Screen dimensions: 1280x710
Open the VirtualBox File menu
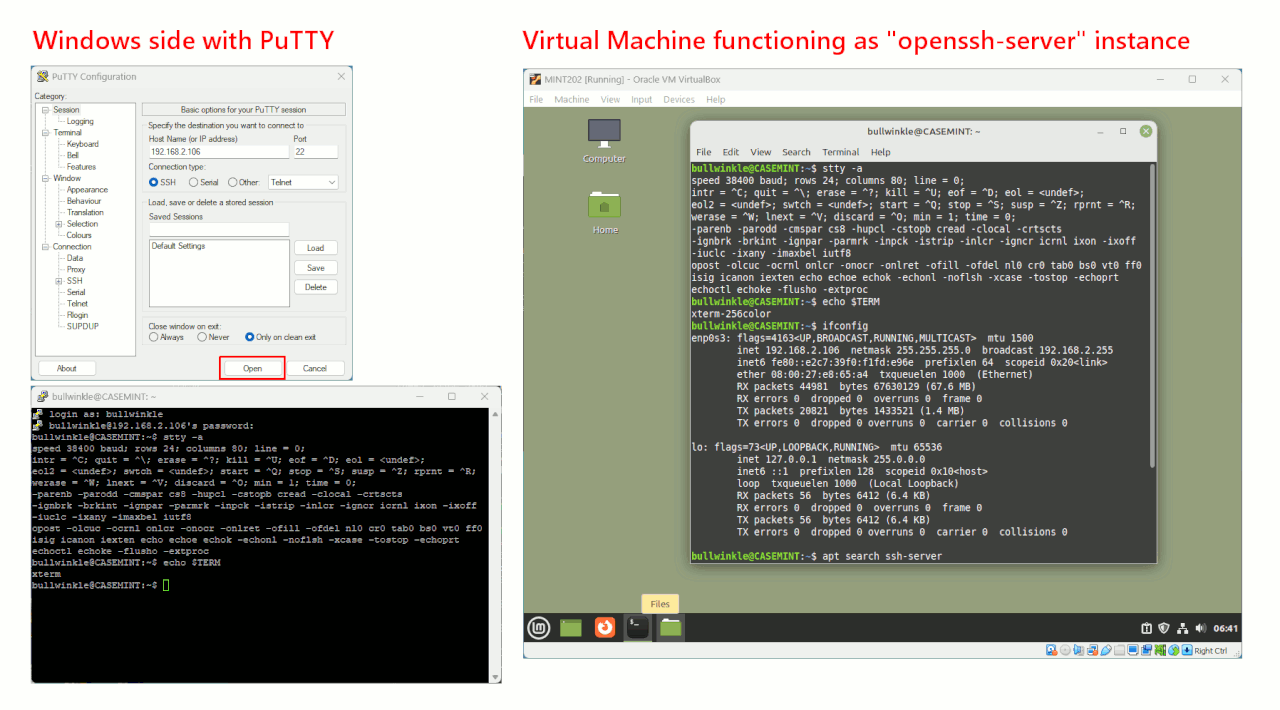tap(536, 99)
